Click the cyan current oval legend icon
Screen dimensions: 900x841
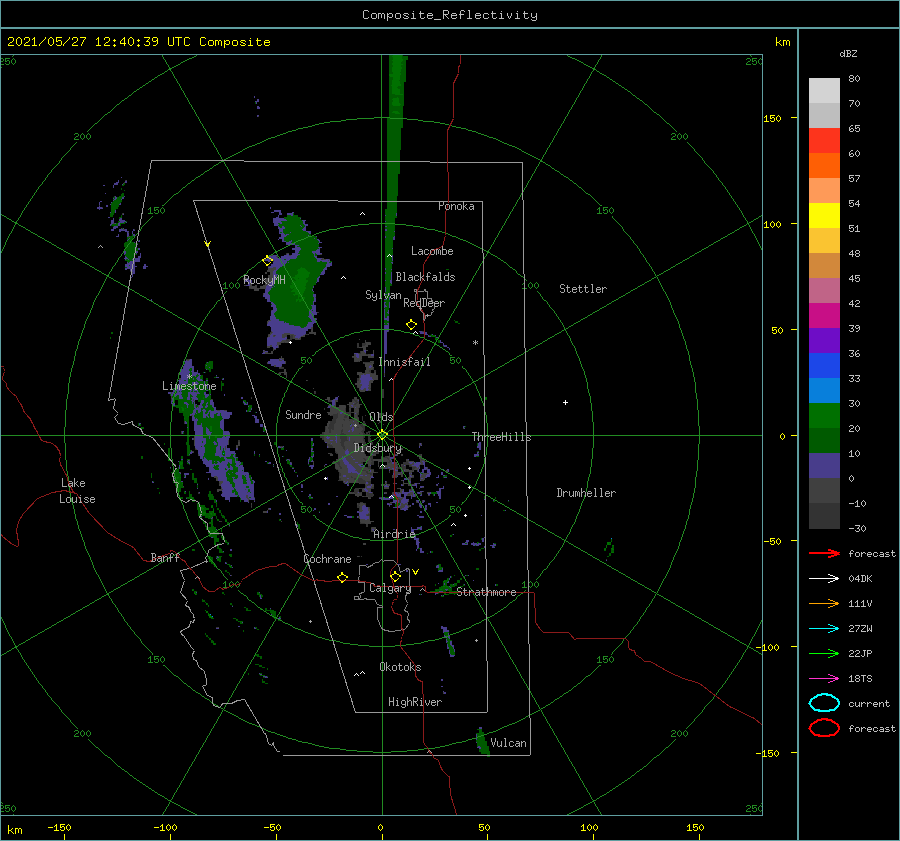point(824,703)
